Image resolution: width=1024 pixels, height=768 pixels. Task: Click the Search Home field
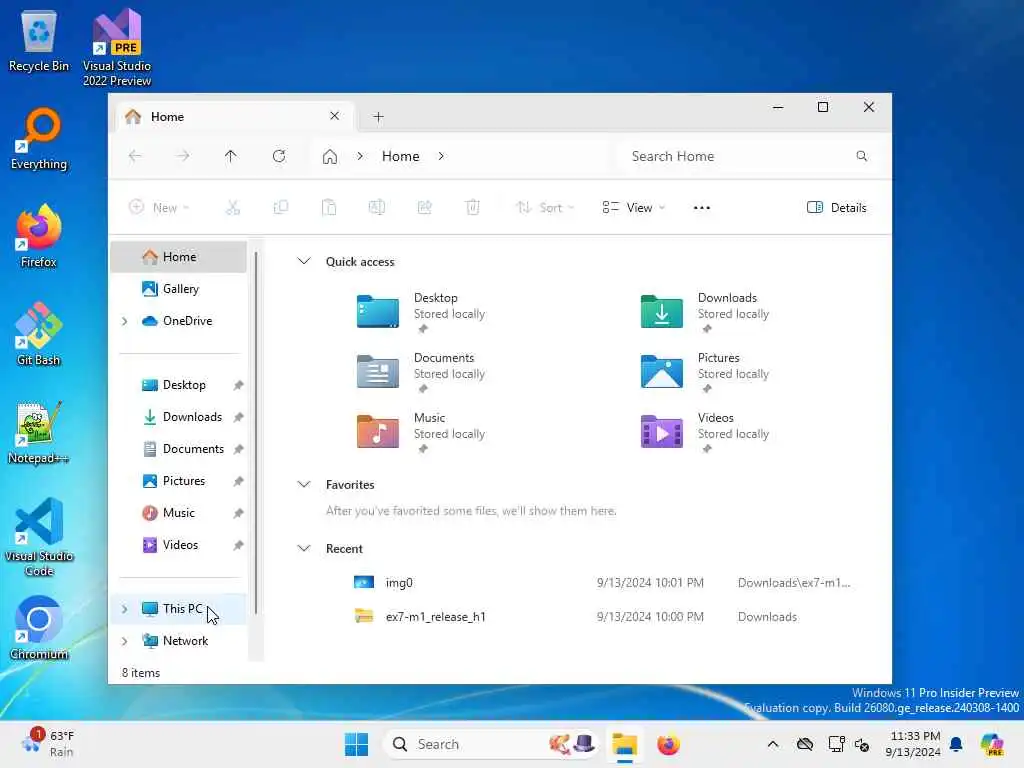[x=749, y=156]
